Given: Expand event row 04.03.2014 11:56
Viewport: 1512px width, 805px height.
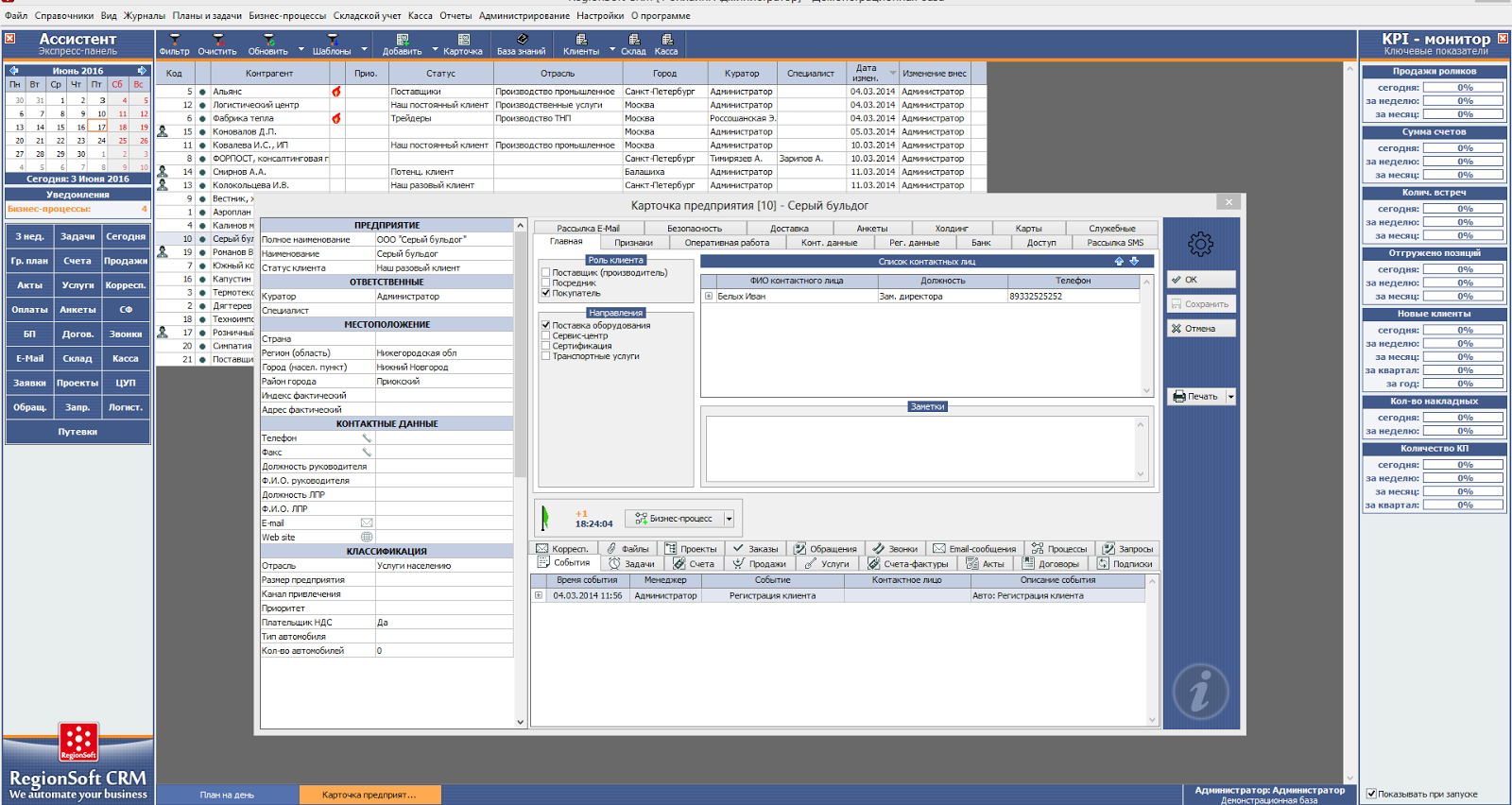Looking at the screenshot, I should pos(539,596).
